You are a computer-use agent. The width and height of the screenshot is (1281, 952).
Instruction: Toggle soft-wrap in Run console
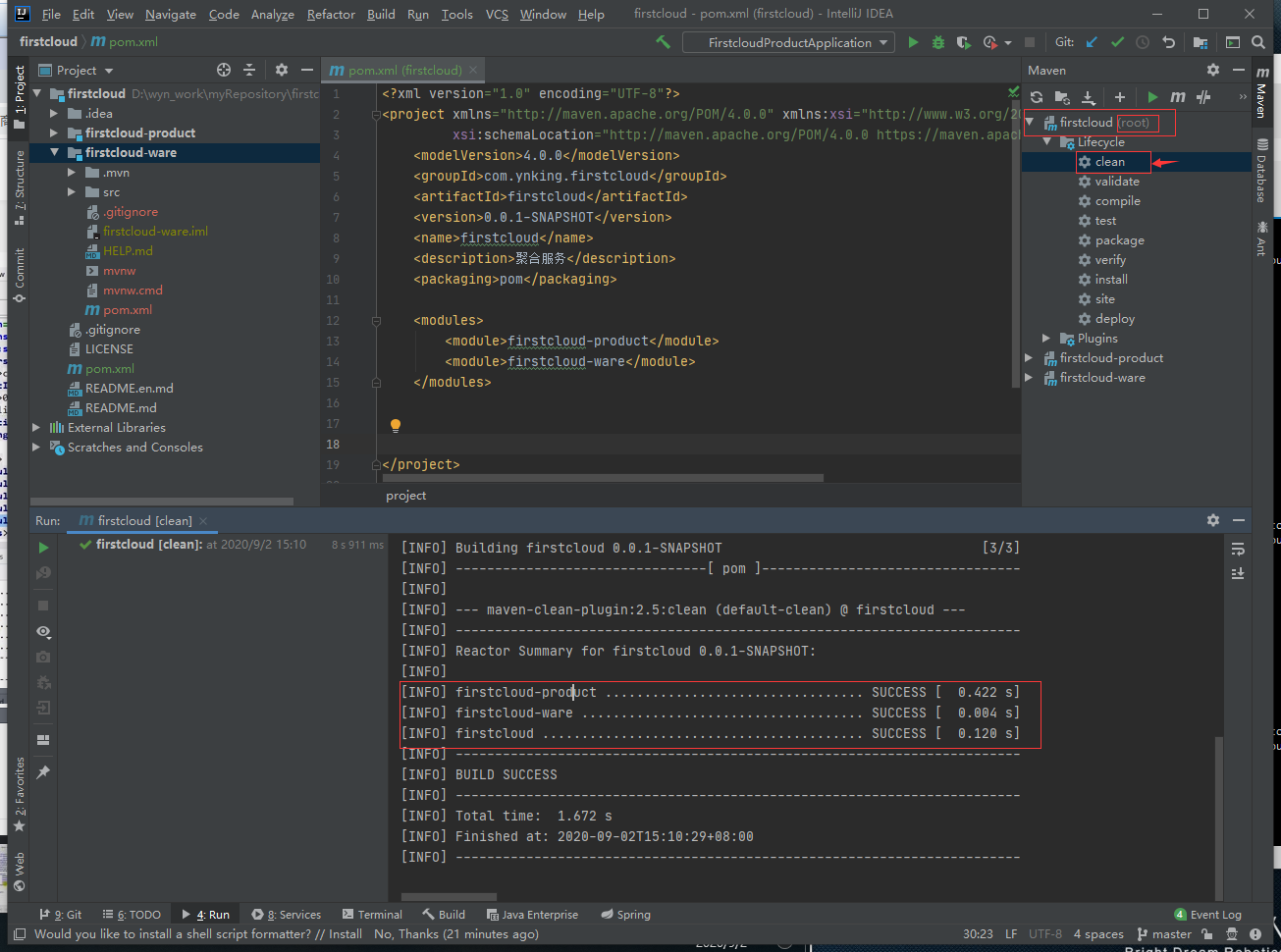click(x=1238, y=549)
